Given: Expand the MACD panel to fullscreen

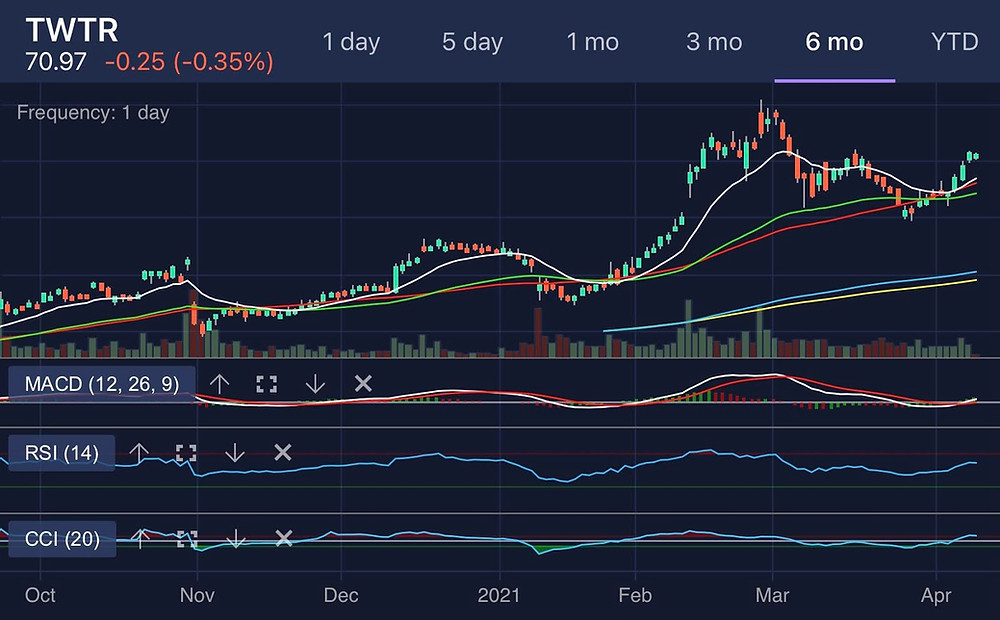Looking at the screenshot, I should [267, 383].
